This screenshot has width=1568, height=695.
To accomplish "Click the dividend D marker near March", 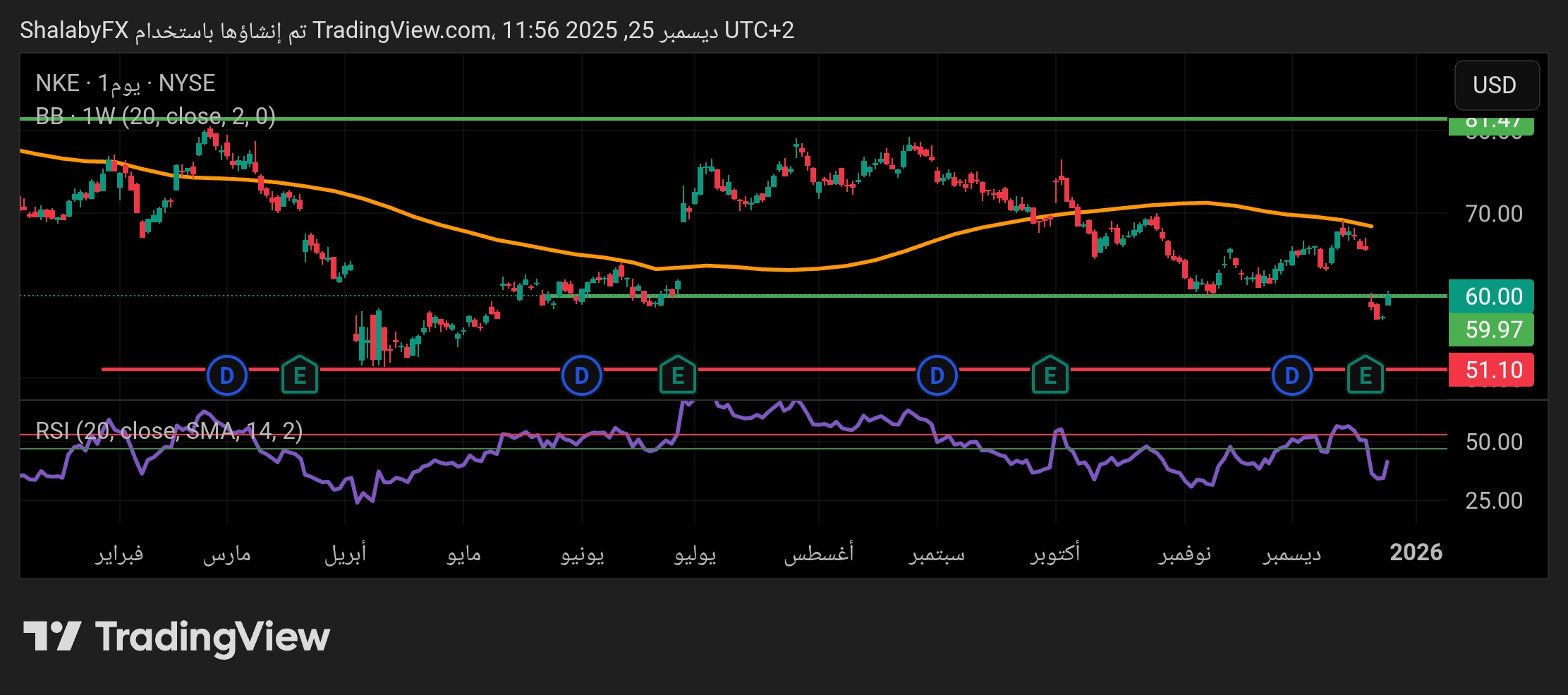I will point(227,375).
